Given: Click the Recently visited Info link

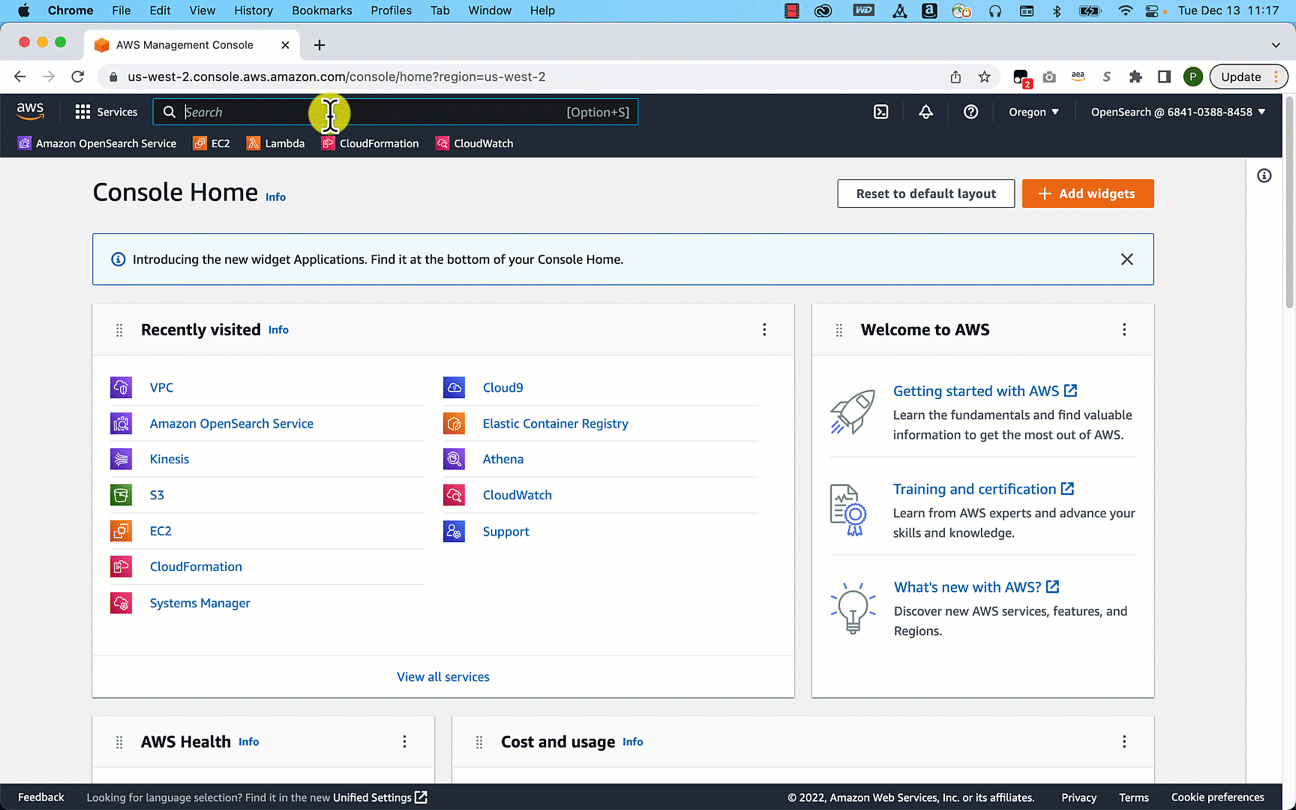Looking at the screenshot, I should pos(278,329).
